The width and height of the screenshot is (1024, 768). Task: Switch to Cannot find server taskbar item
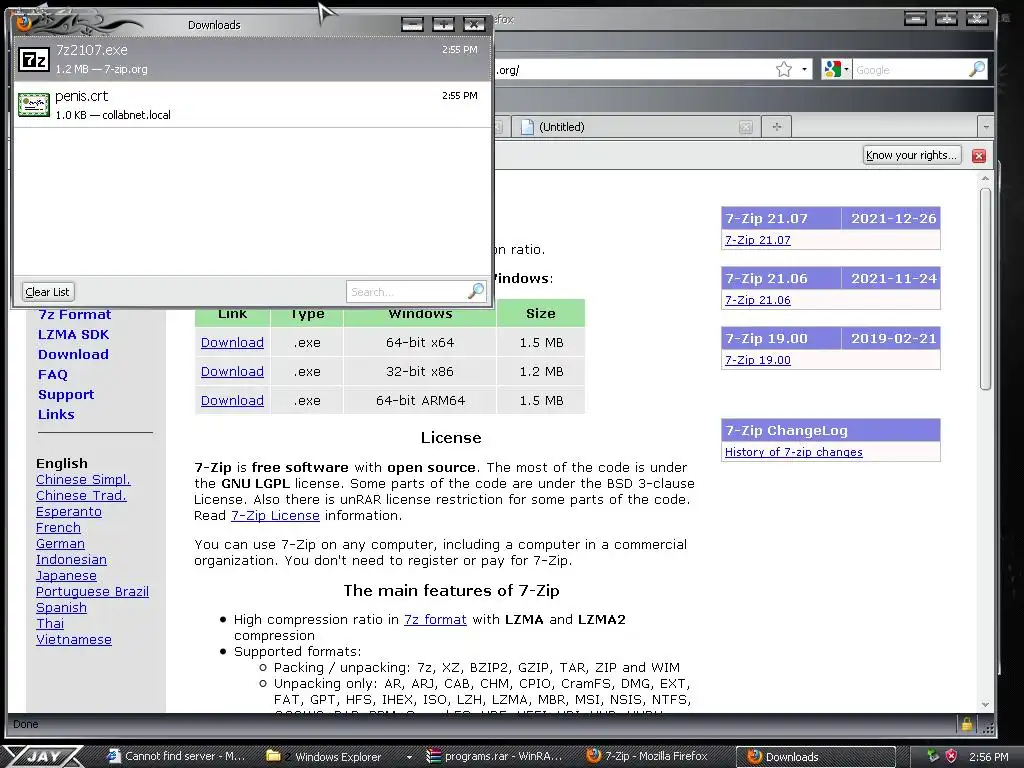177,756
